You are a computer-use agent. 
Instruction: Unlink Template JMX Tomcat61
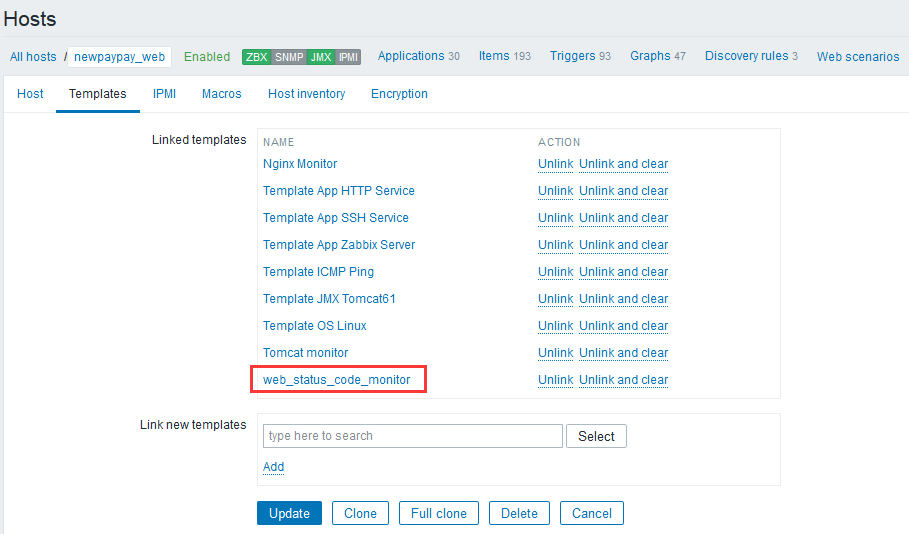[x=555, y=299]
